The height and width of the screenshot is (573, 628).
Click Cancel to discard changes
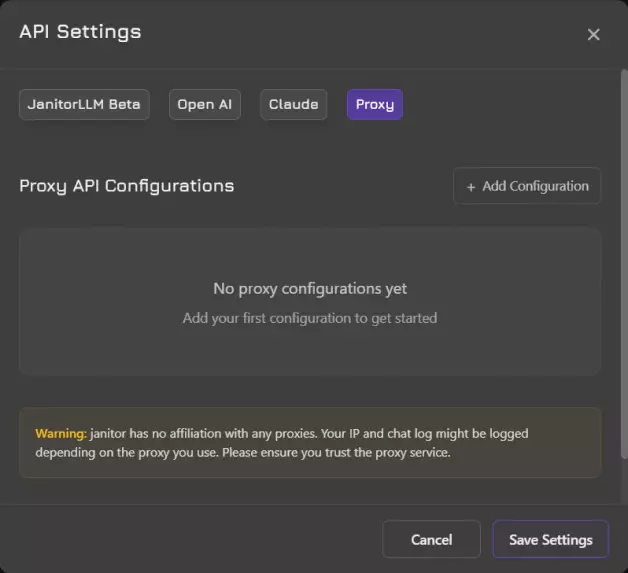click(x=431, y=539)
